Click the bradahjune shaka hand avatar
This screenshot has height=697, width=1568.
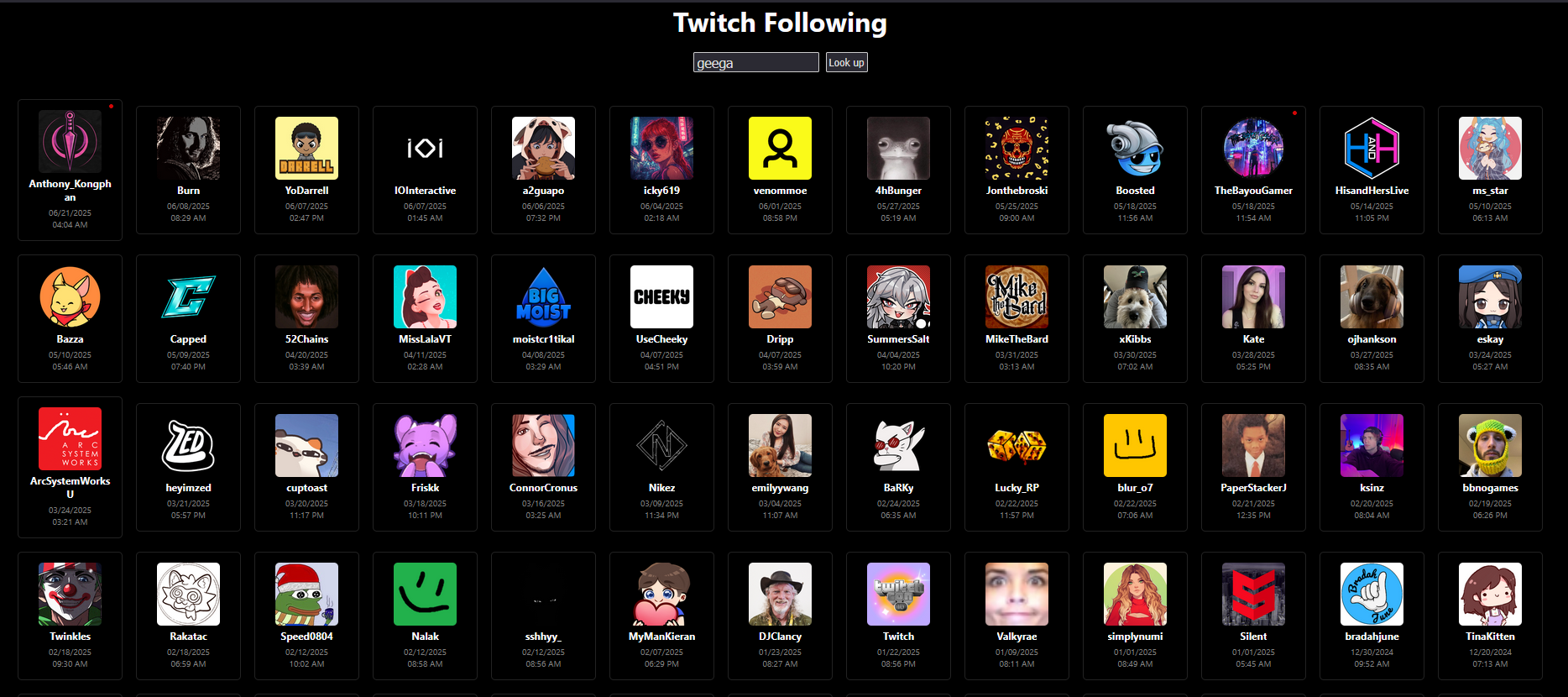click(x=1372, y=594)
